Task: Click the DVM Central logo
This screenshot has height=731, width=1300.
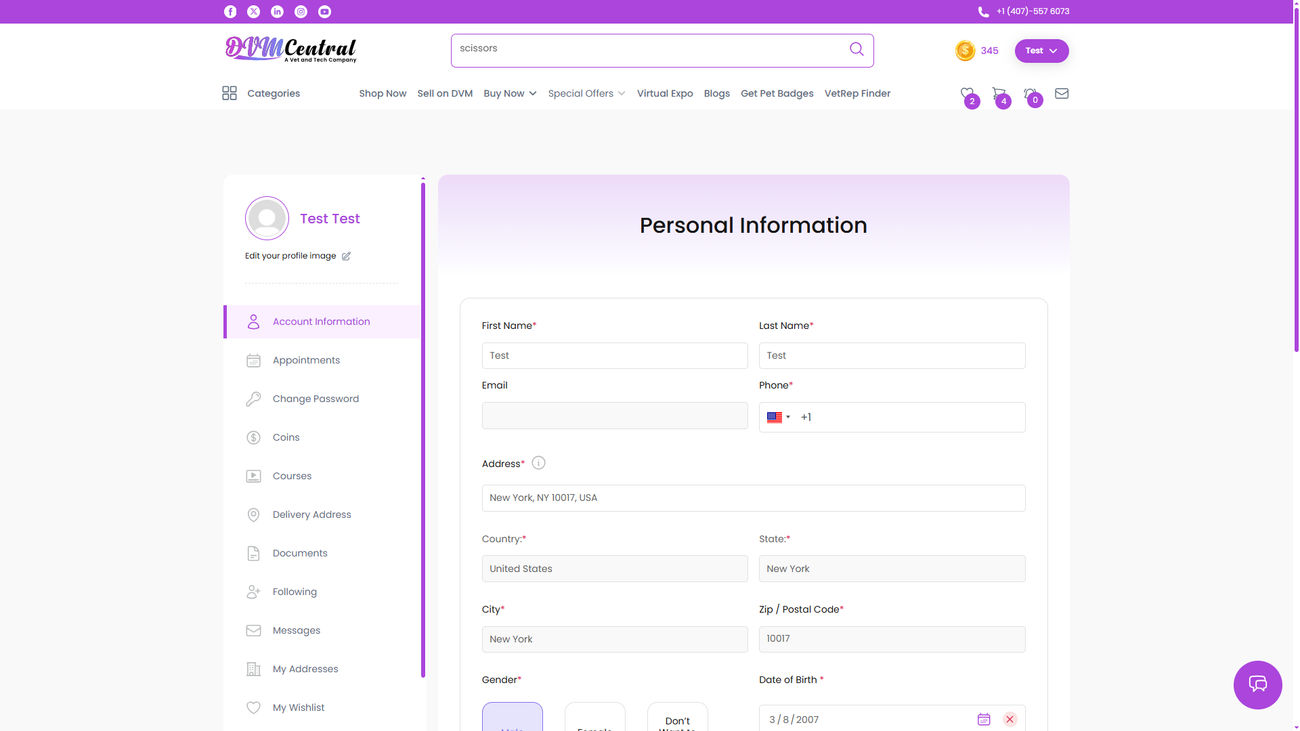Action: click(291, 49)
